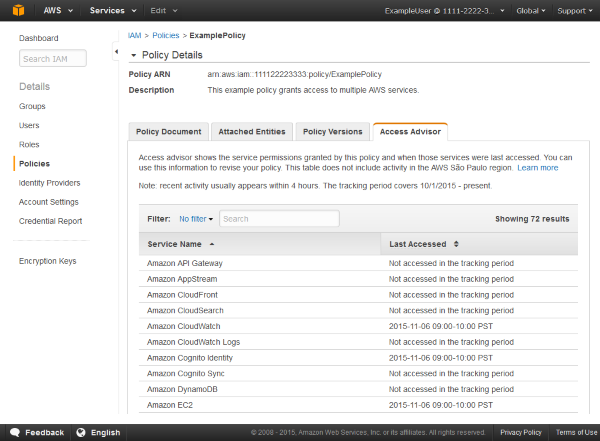The width and height of the screenshot is (600, 441).
Task: Switch to Policy Document tab
Action: [168, 132]
